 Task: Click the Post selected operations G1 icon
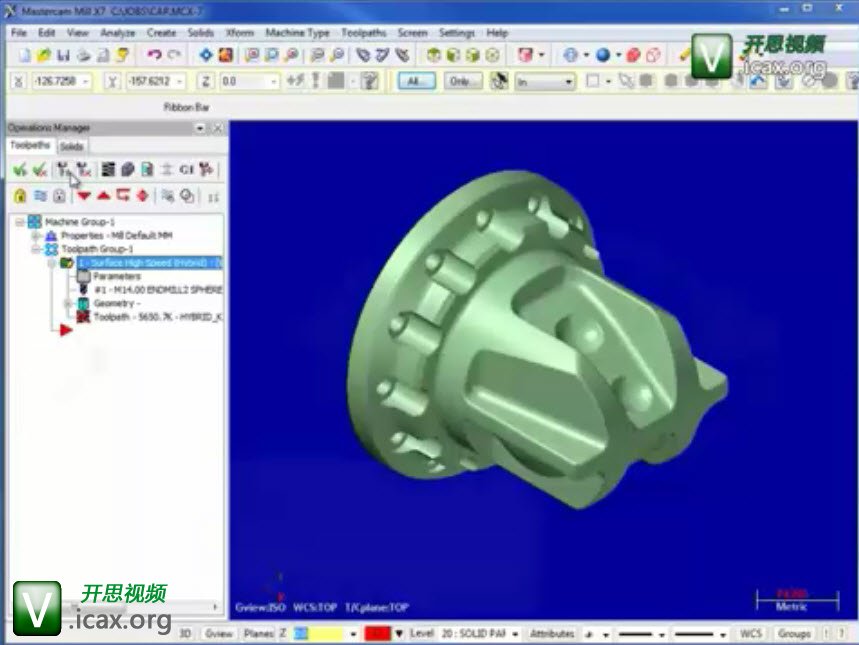(x=186, y=169)
